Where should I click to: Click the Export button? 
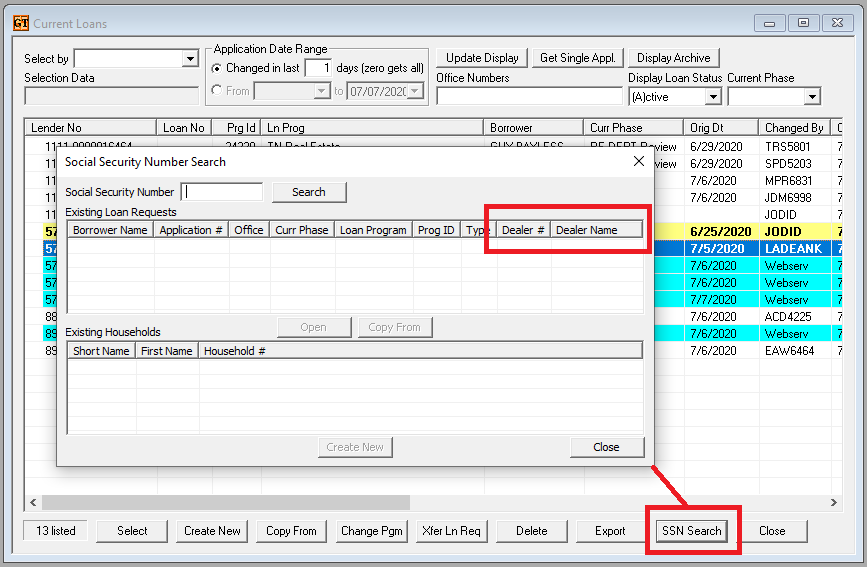610,531
